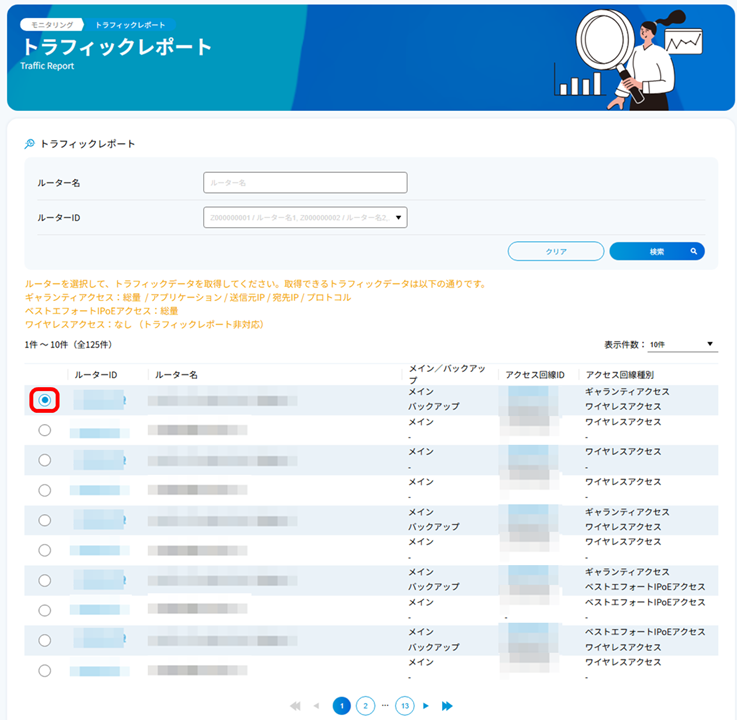Jump to the last page double-arrow icon
Viewport: 737px width, 720px height.
pos(447,706)
